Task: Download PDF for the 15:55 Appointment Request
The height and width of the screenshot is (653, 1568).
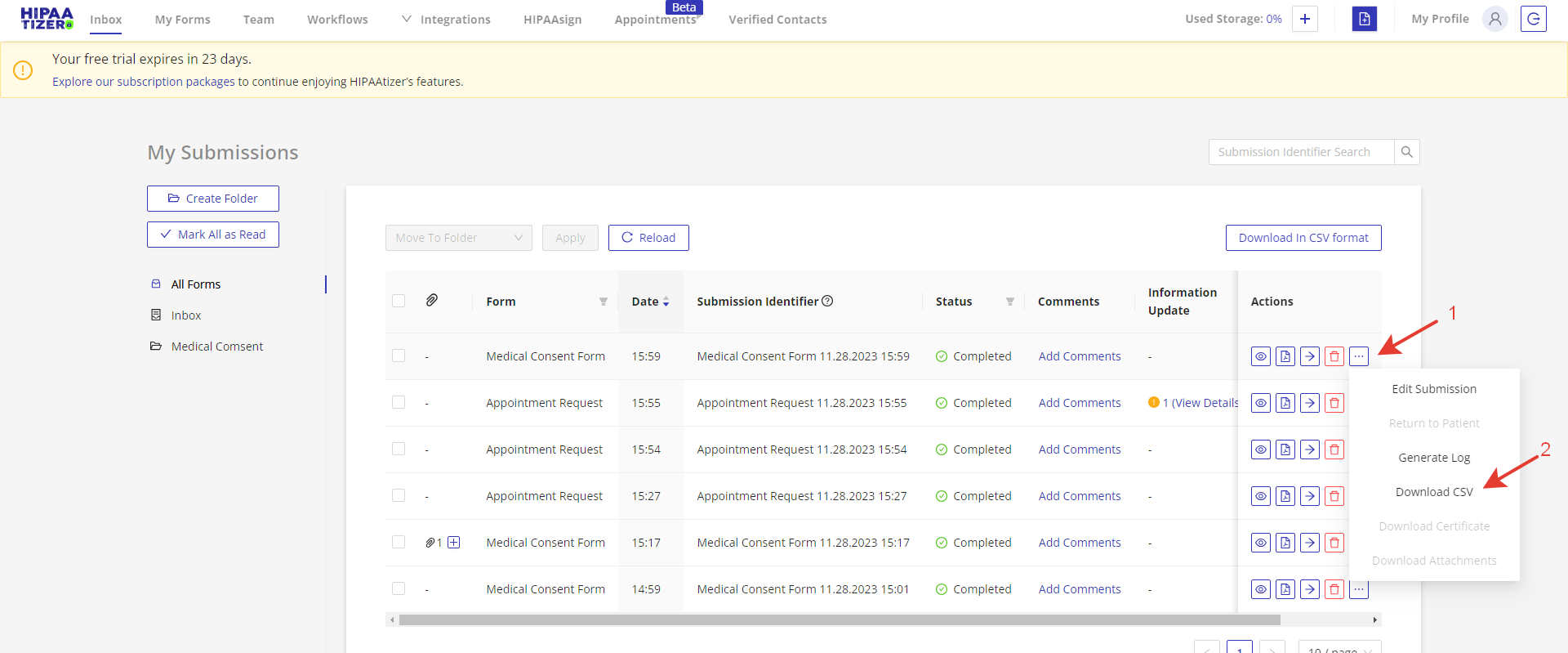Action: point(1285,403)
